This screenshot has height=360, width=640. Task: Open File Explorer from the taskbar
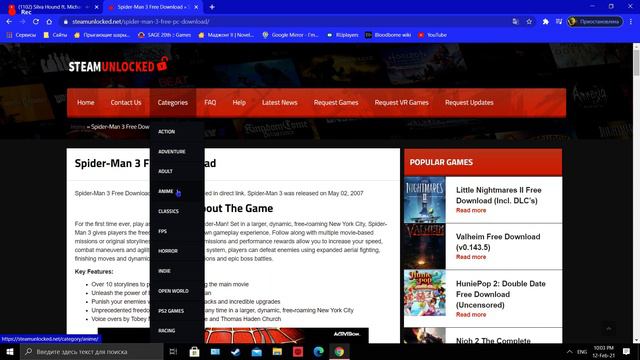click(x=277, y=351)
